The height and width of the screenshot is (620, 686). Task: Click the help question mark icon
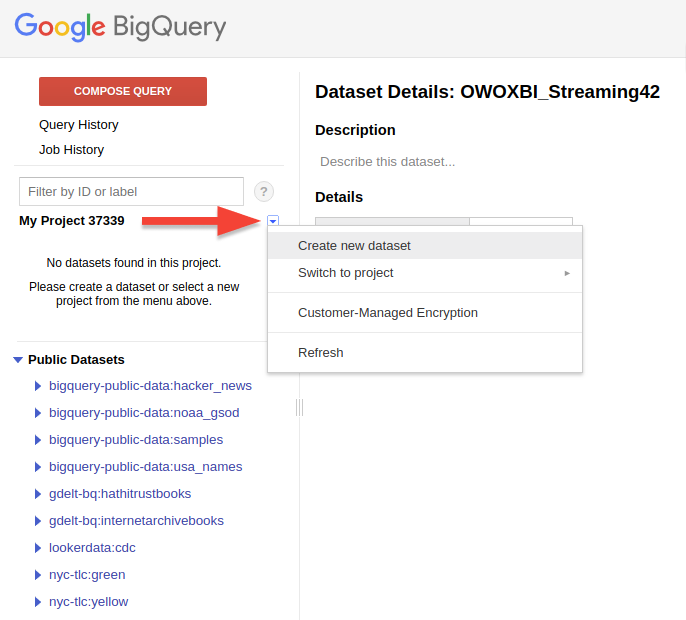click(x=264, y=192)
